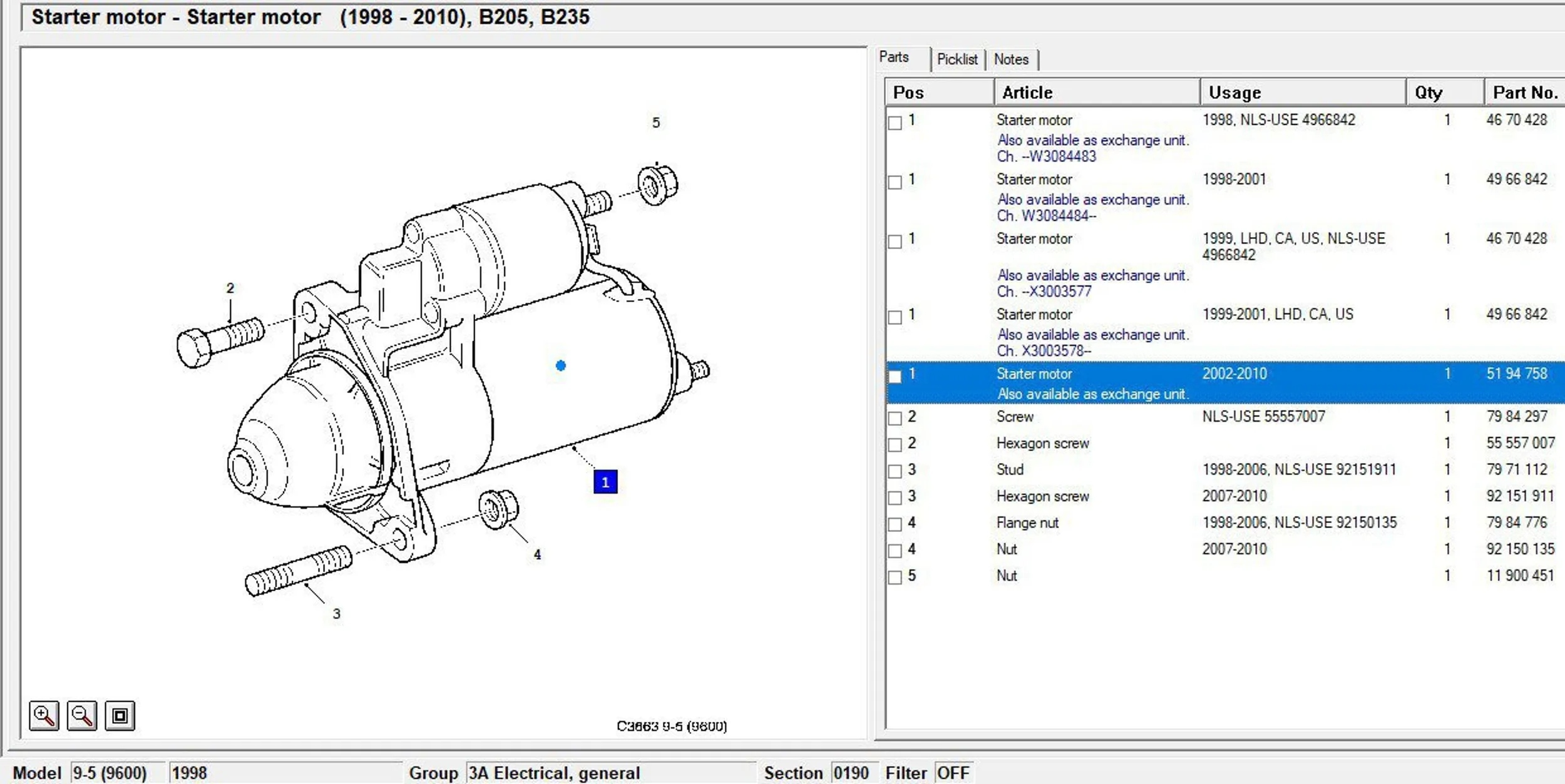Screen dimensions: 1565x784
Task: Click the Filter OFF field
Action: click(953, 773)
